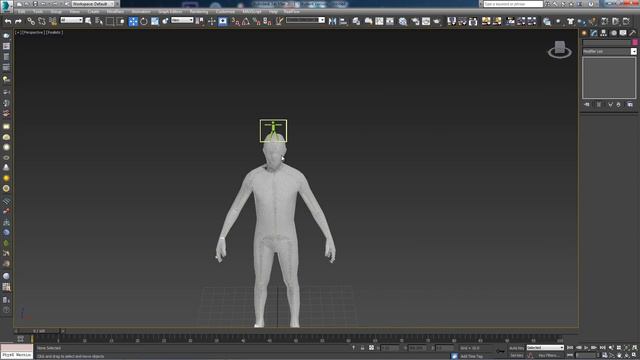This screenshot has height=360, width=640.
Task: Open the Material Editor from toolbar
Action: click(x=402, y=21)
